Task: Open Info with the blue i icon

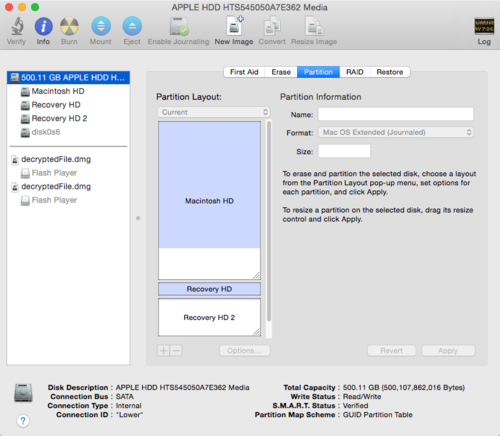Action: [x=44, y=26]
